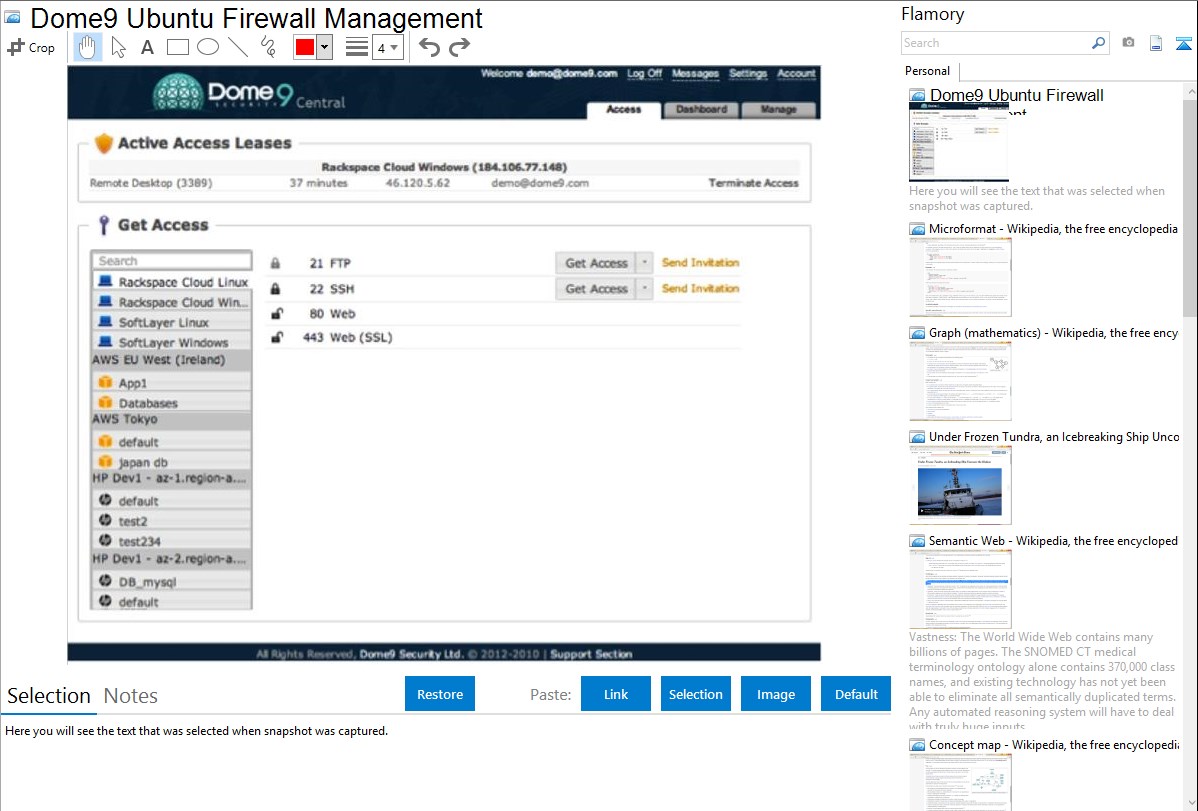Select Rackspace Cloud Linux server
1198x811 pixels.
click(x=172, y=282)
